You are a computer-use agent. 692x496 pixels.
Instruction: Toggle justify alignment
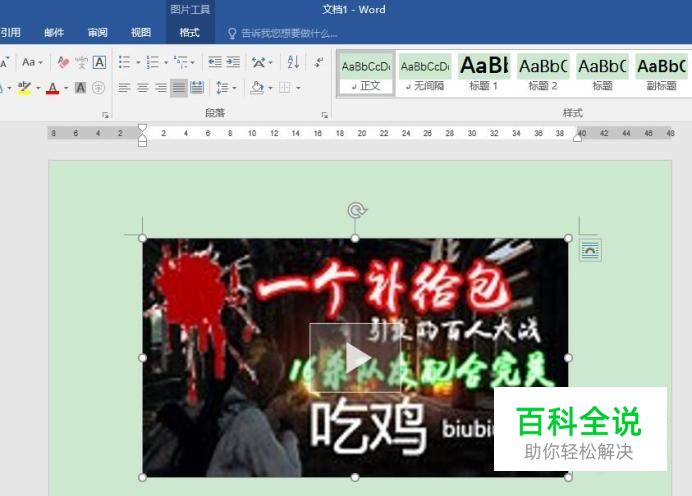pos(179,88)
